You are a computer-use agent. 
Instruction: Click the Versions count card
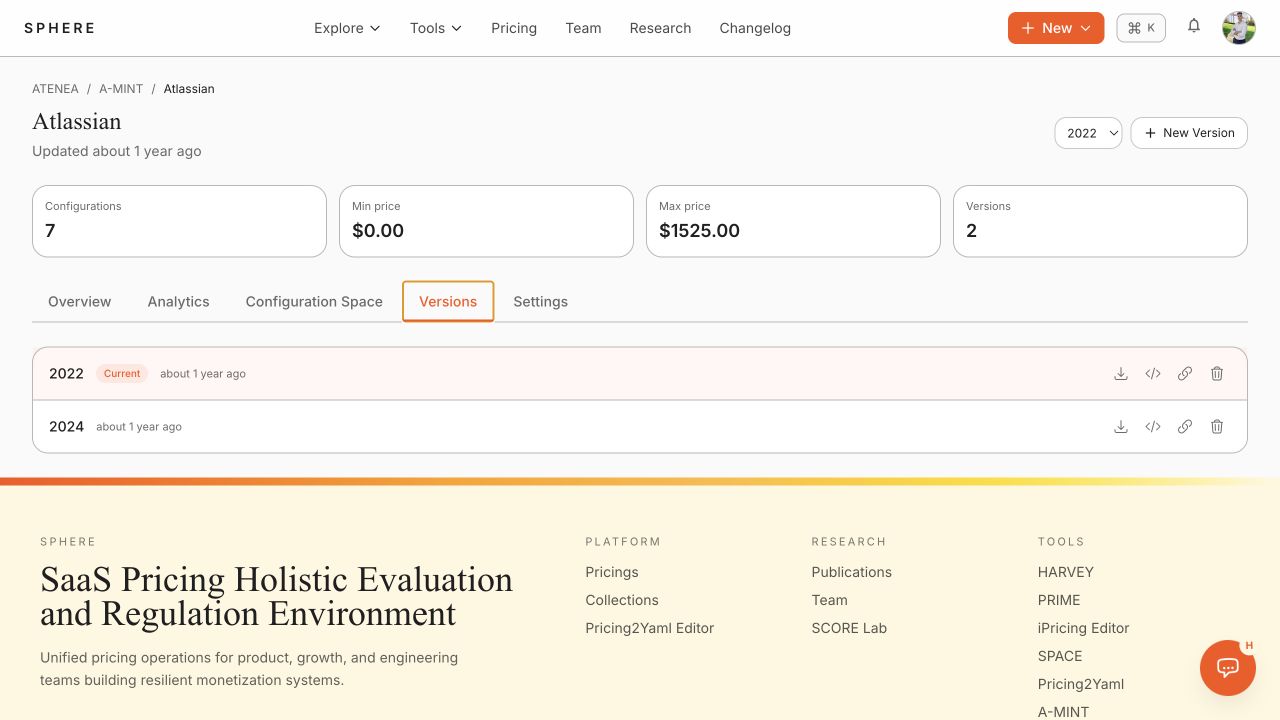click(x=1100, y=221)
